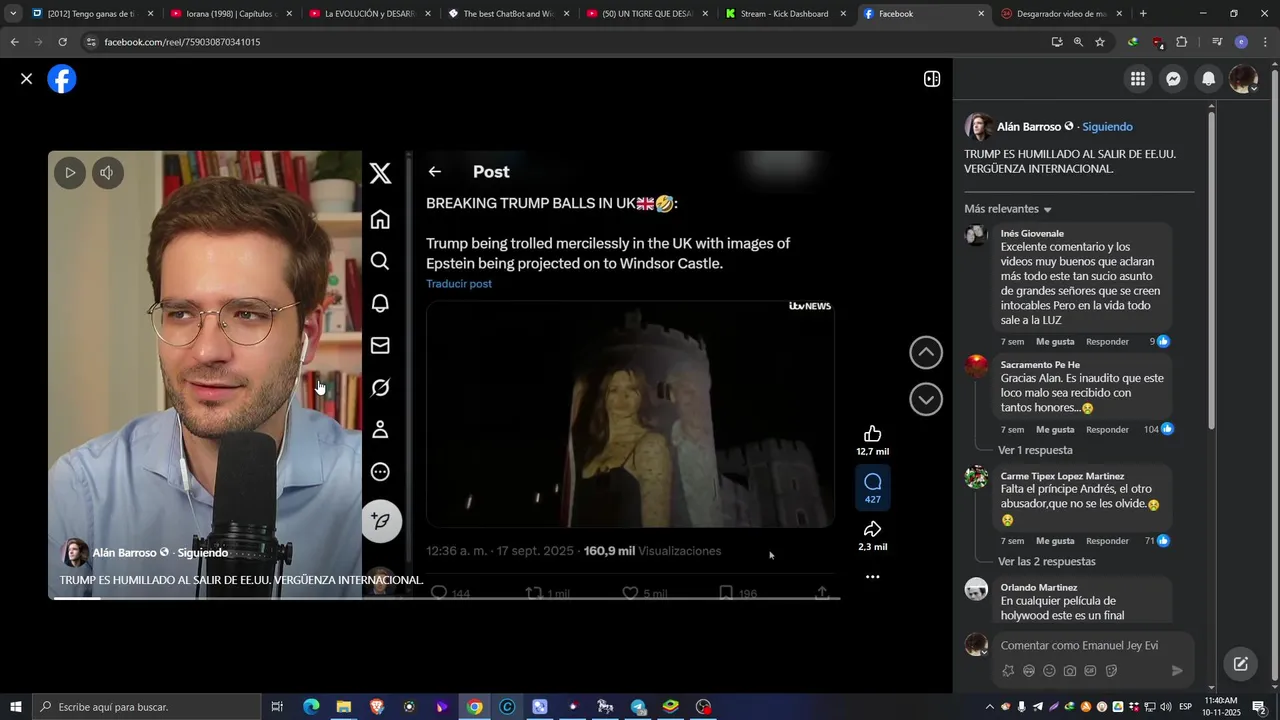
Task: Bookmark this page with the star
Action: pyautogui.click(x=1100, y=42)
